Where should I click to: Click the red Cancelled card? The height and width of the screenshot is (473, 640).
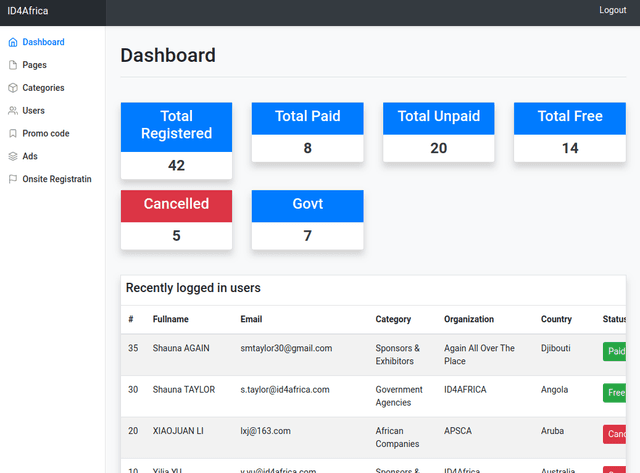pyautogui.click(x=176, y=219)
